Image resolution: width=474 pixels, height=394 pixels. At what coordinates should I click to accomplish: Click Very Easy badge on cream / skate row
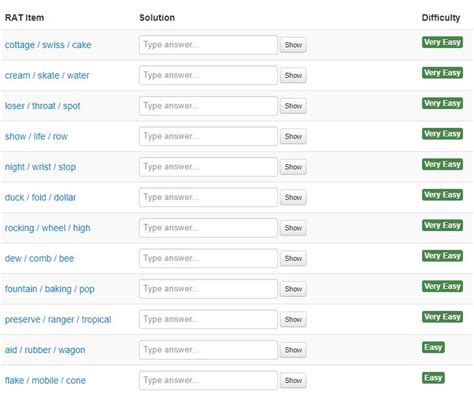coord(442,73)
